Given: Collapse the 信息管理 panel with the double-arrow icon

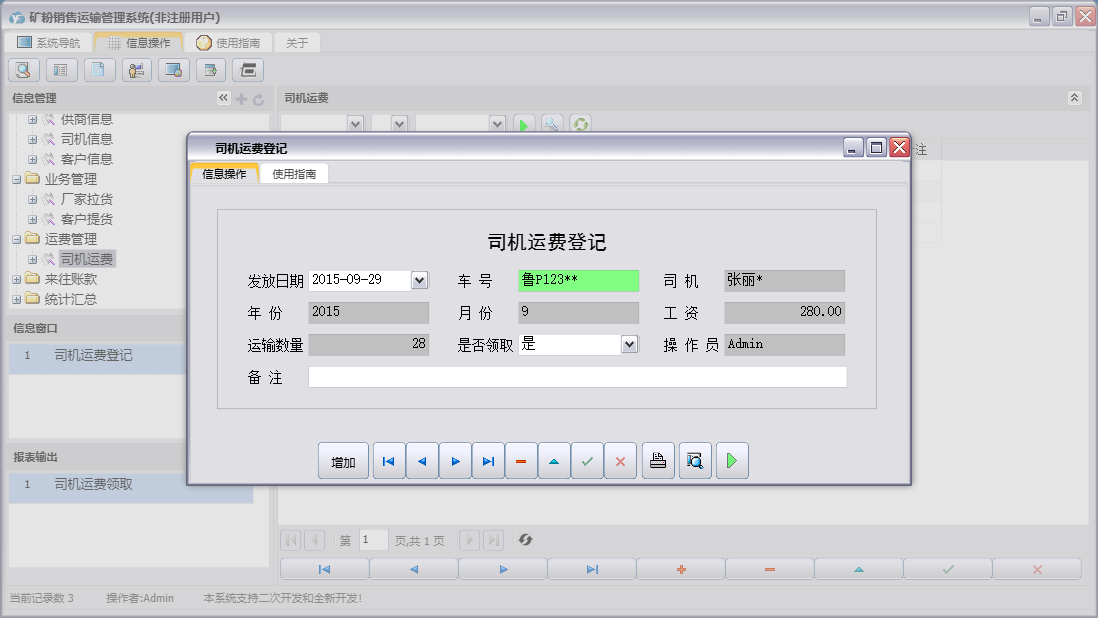Looking at the screenshot, I should tap(223, 98).
